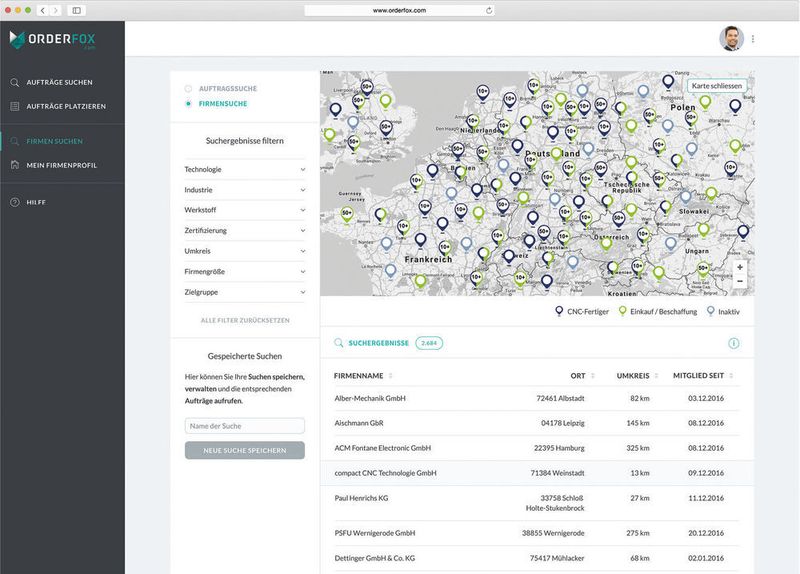The image size is (800, 574).
Task: Reload the page in browser toolbar
Action: point(489,10)
